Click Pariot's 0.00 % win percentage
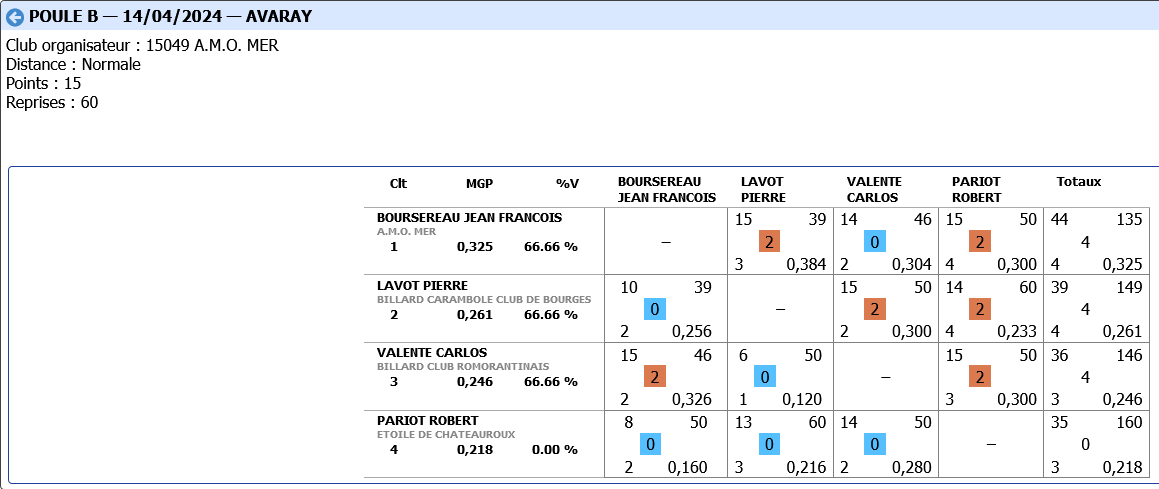 pyautogui.click(x=554, y=449)
